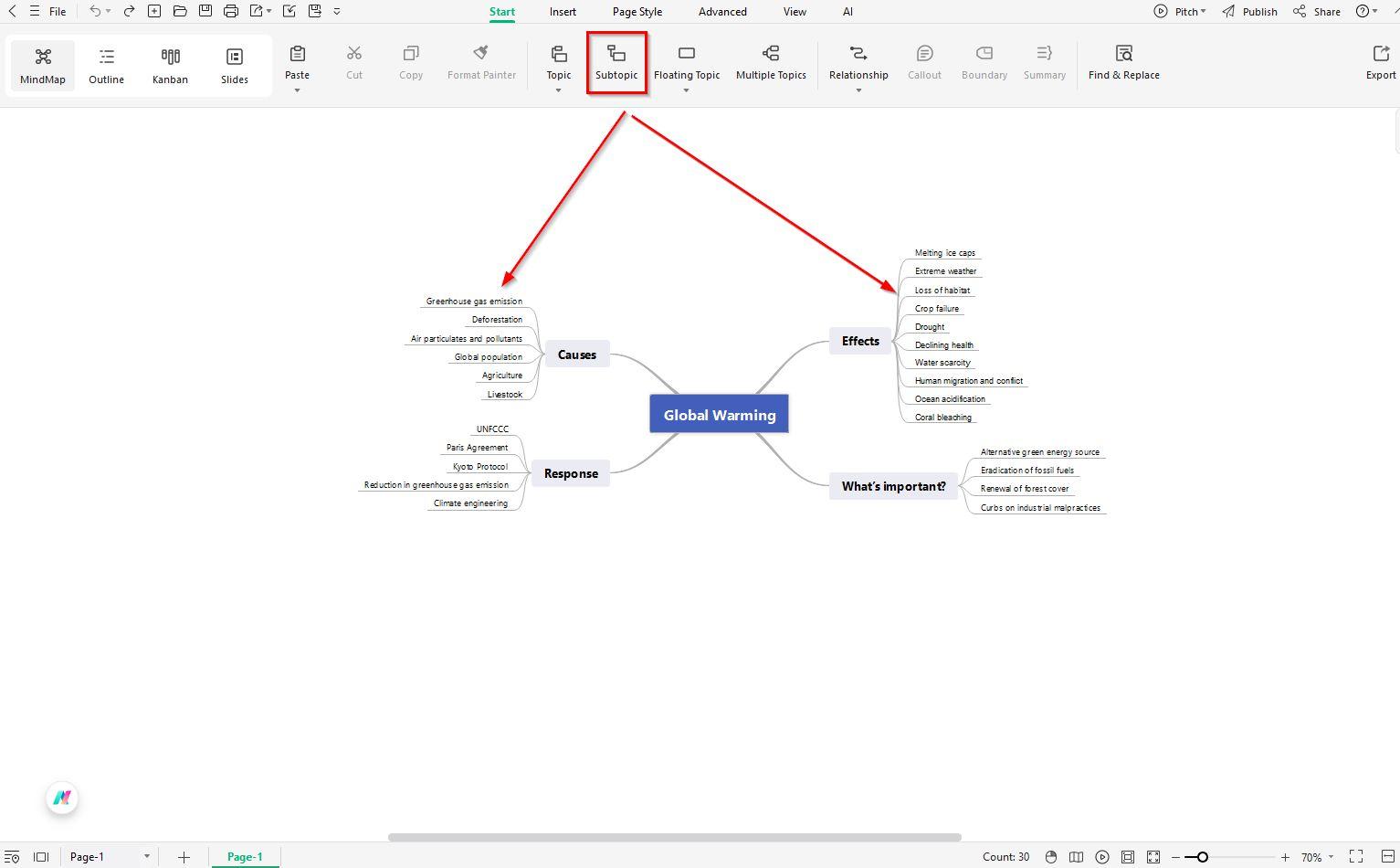Click the printer icon
This screenshot has width=1400, height=868.
click(x=231, y=11)
